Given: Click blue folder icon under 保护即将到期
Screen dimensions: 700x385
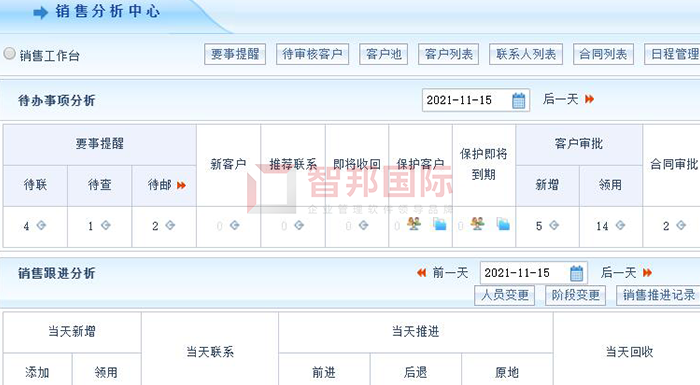Looking at the screenshot, I should coord(503,223).
